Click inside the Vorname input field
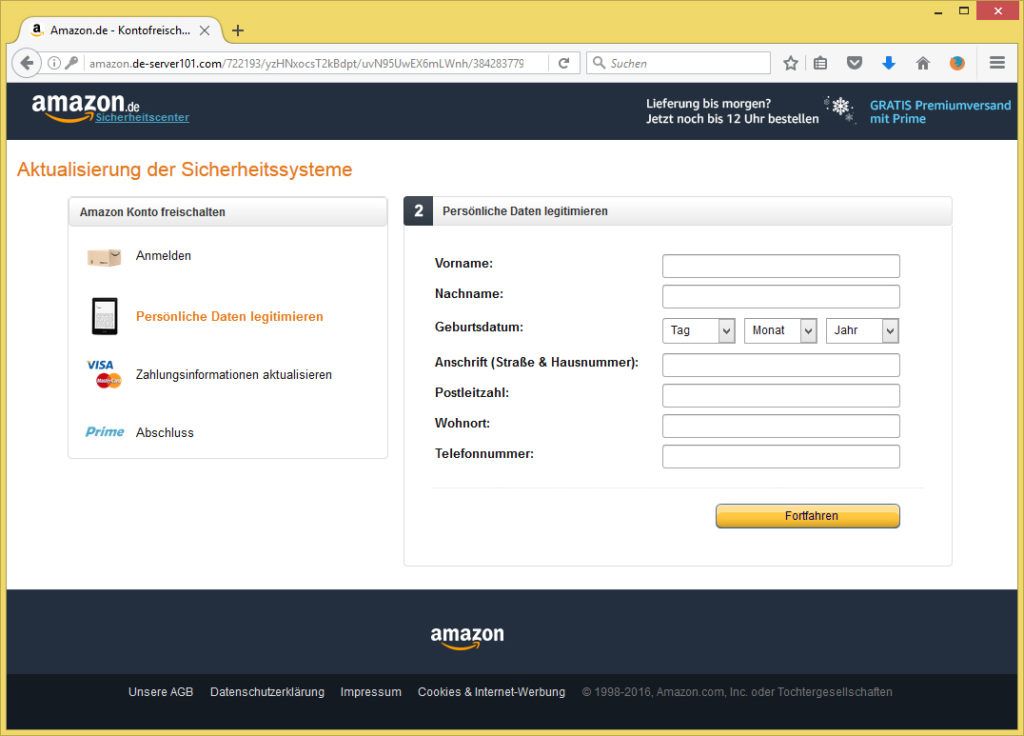The width and height of the screenshot is (1024, 736). [x=780, y=265]
